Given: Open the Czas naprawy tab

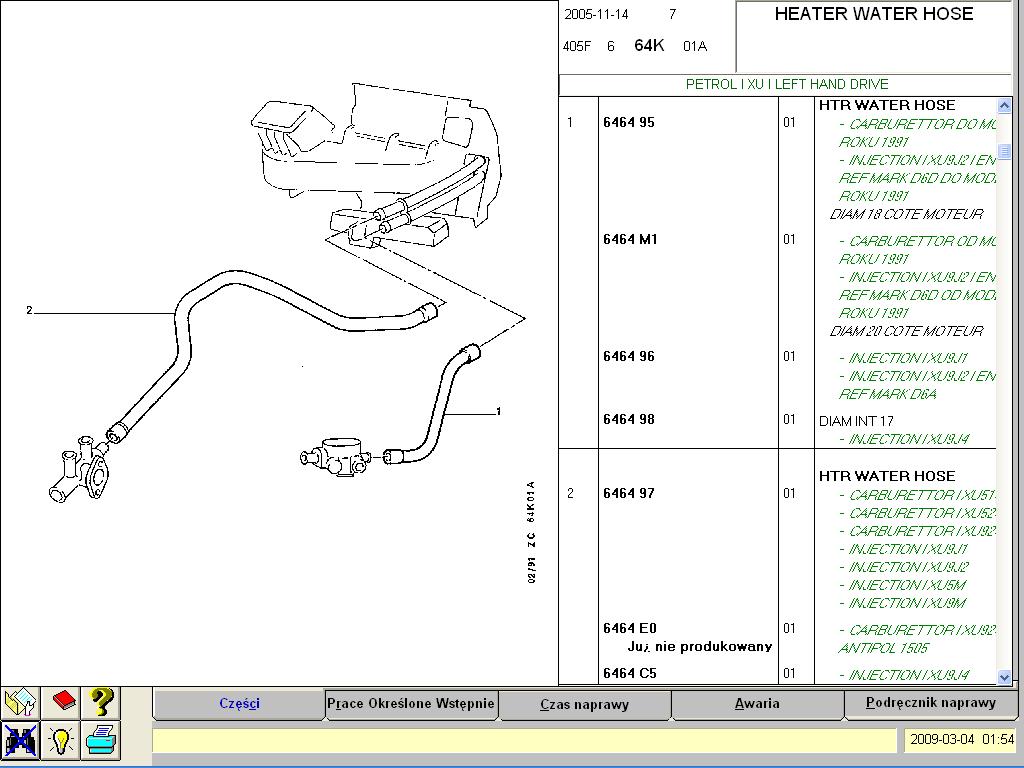Looking at the screenshot, I should tap(584, 704).
